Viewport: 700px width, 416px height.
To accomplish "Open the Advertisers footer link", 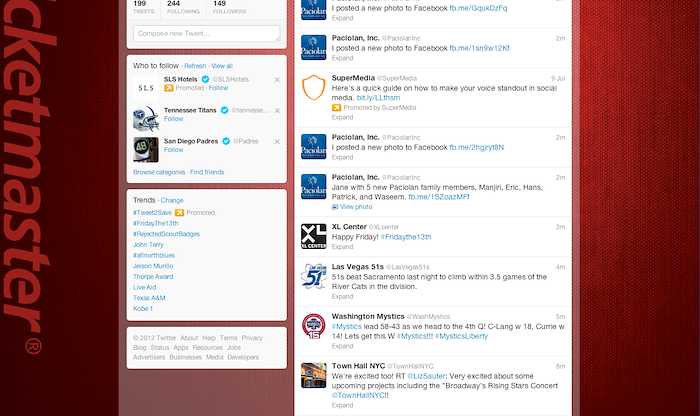I will tap(149, 357).
